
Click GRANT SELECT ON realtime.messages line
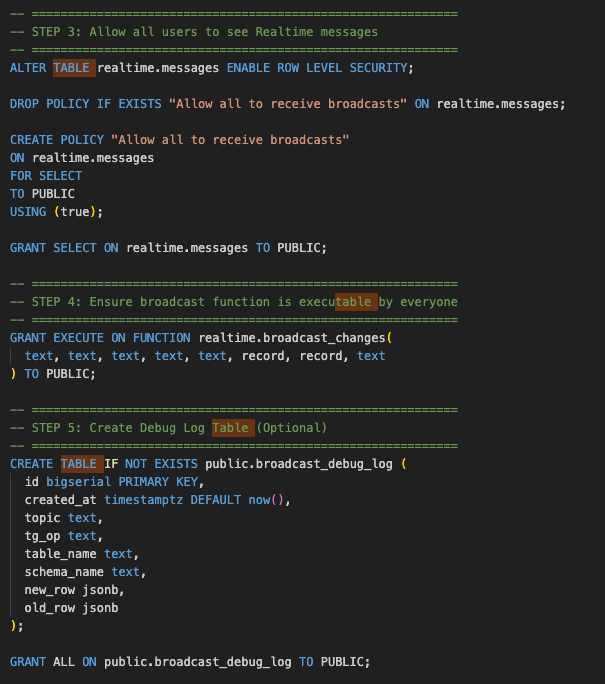168,247
